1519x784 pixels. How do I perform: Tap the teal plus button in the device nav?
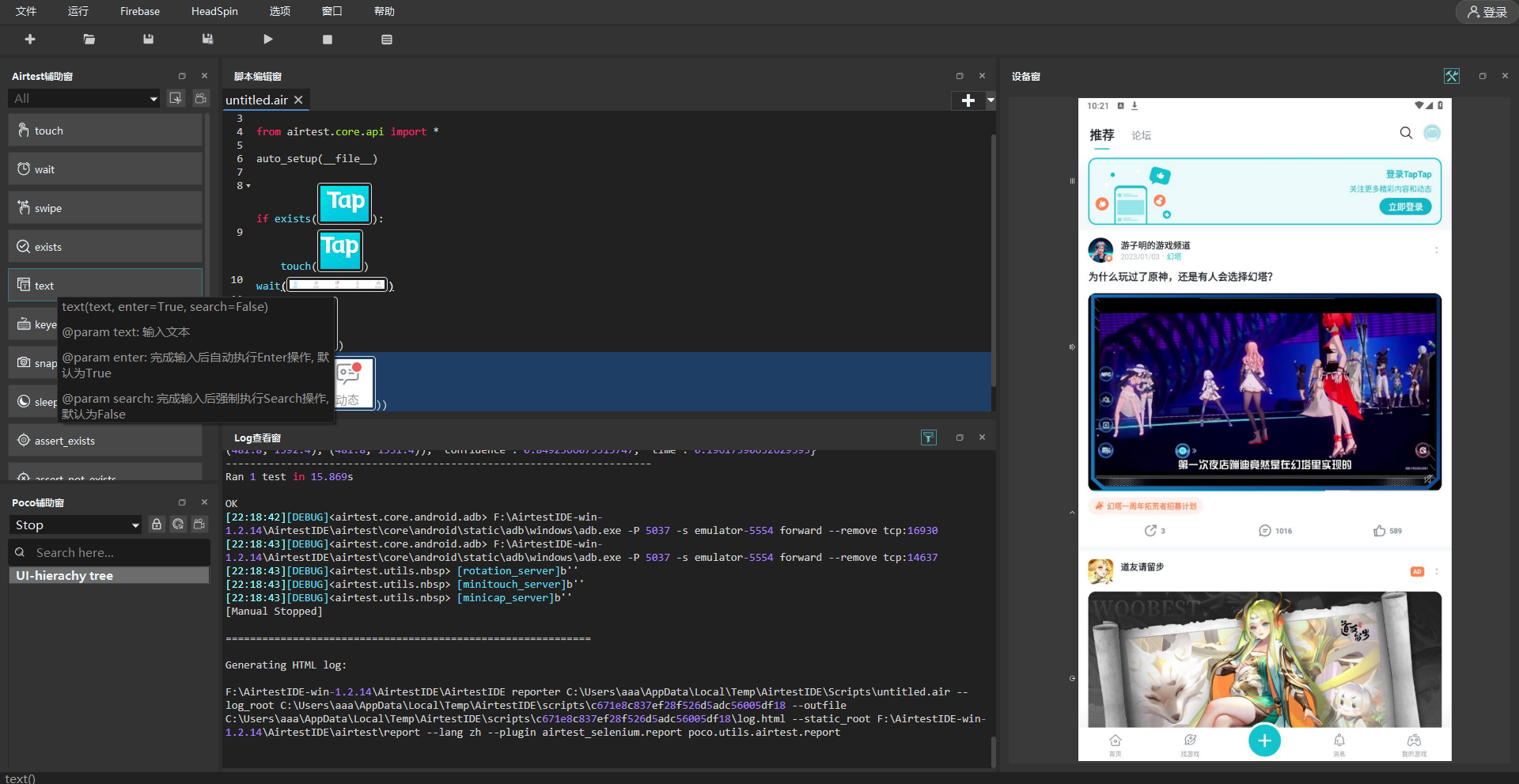(1264, 740)
